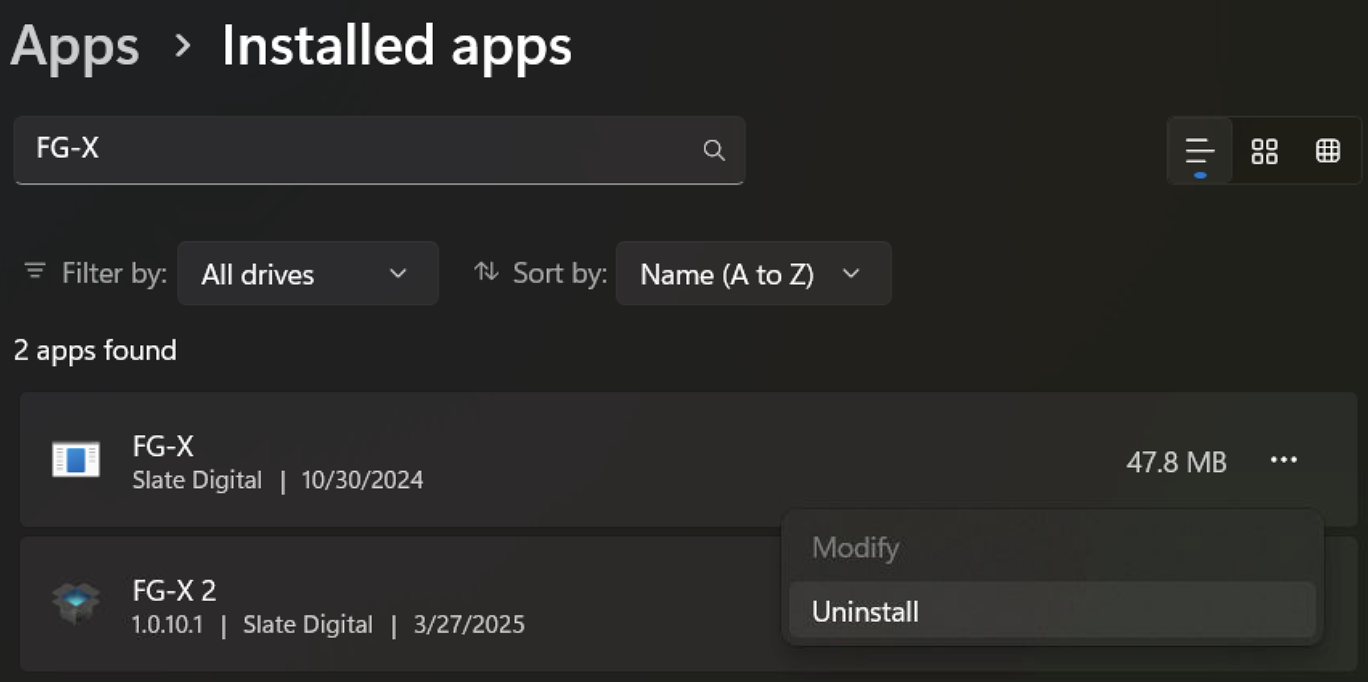
Task: Click Slate Digital publisher in FG-X row
Action: point(197,480)
